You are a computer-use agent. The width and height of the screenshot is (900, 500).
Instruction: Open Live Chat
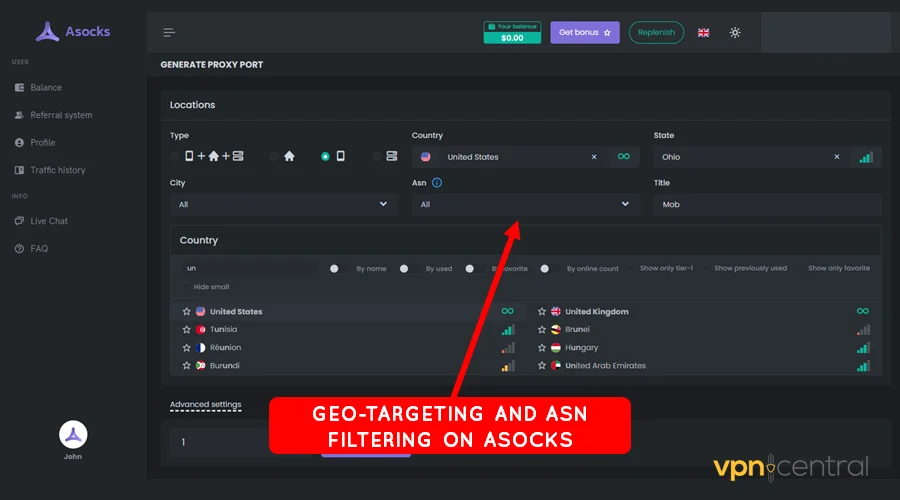tap(41, 221)
